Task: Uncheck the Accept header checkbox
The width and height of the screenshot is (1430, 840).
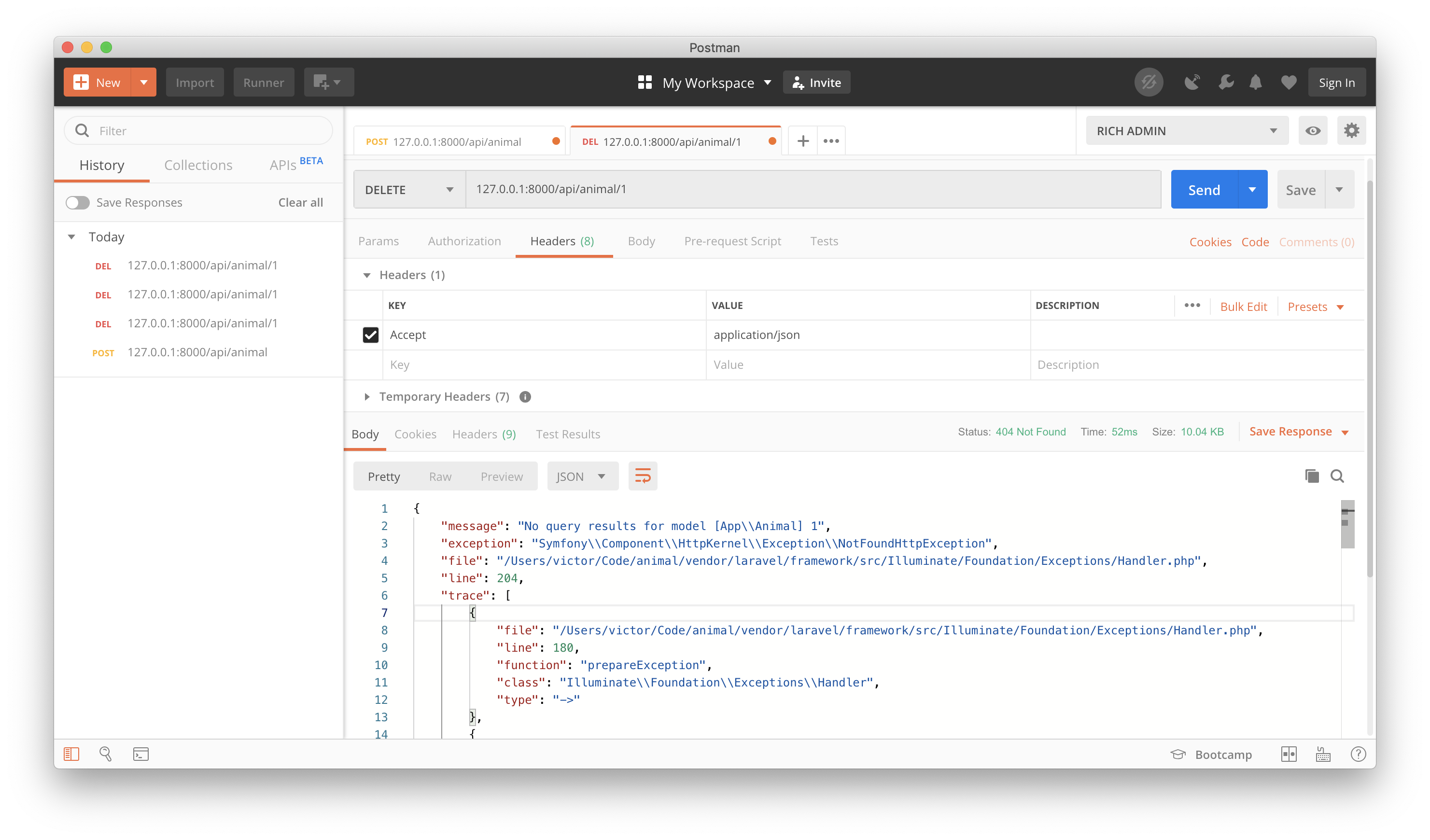Action: coord(371,335)
